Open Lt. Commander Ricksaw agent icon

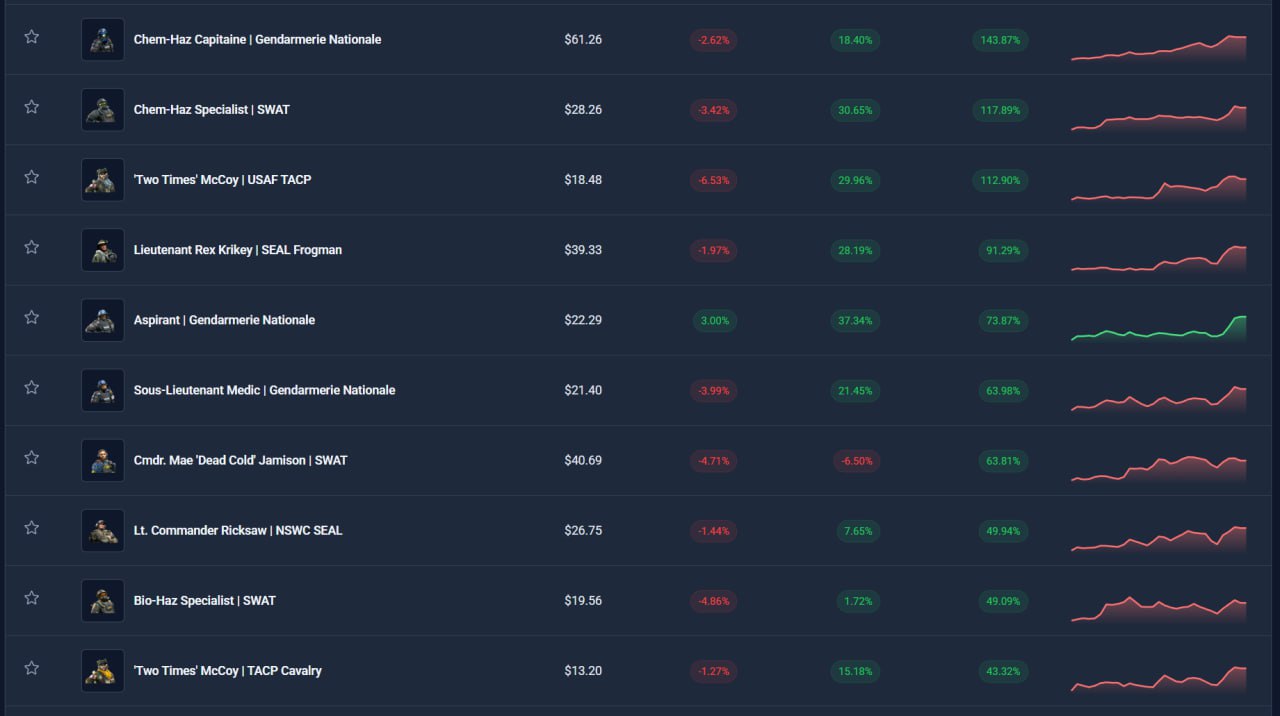point(103,530)
